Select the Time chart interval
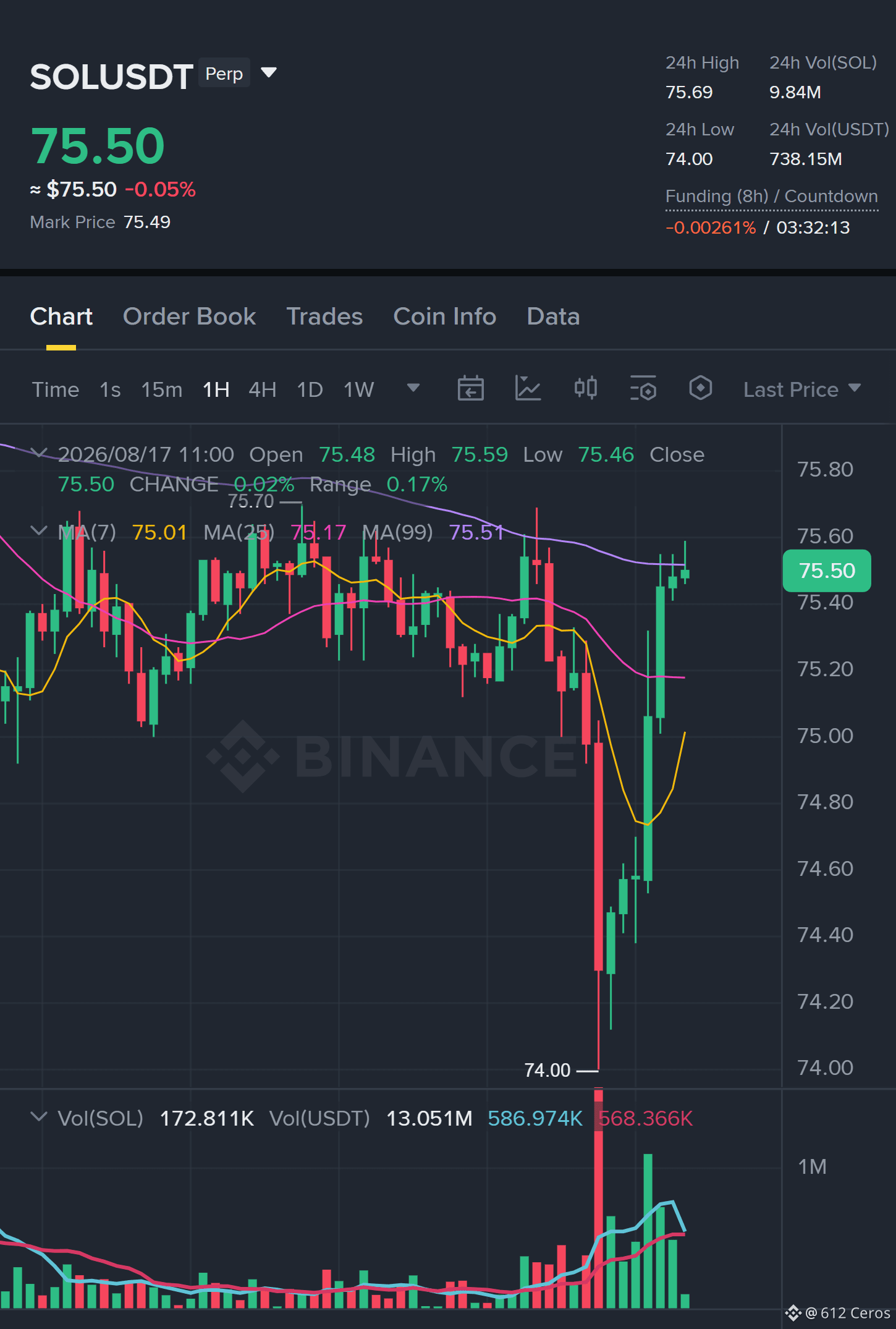This screenshot has width=896, height=1329. pyautogui.click(x=56, y=389)
